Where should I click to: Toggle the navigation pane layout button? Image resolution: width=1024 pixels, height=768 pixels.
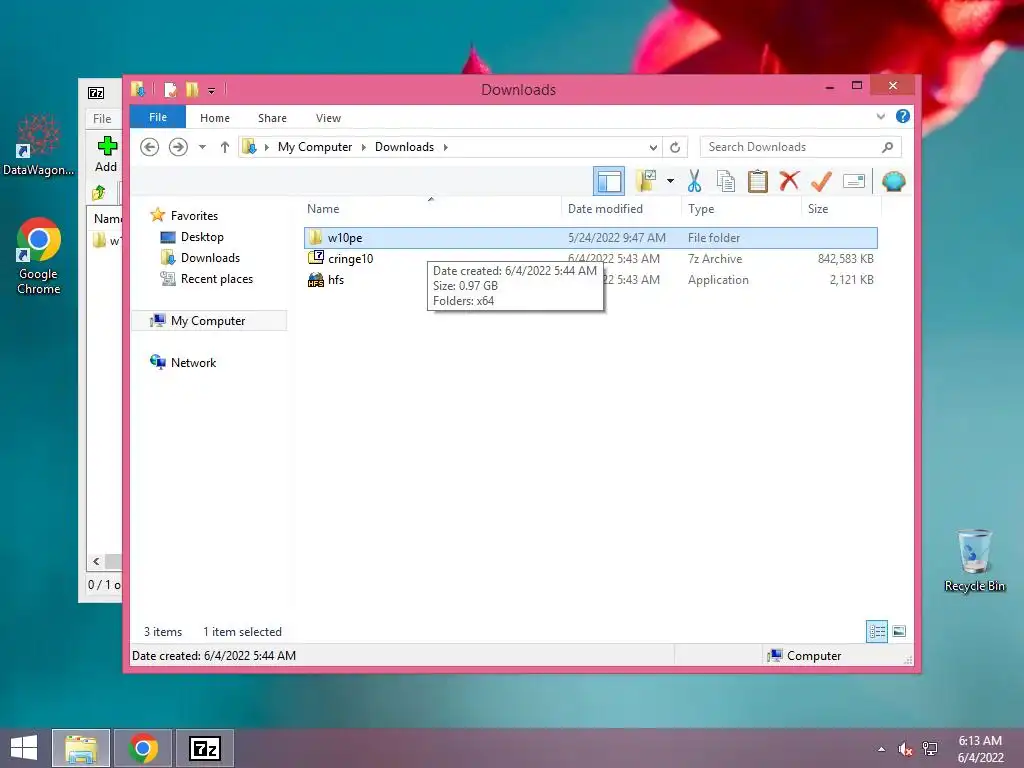tap(609, 181)
